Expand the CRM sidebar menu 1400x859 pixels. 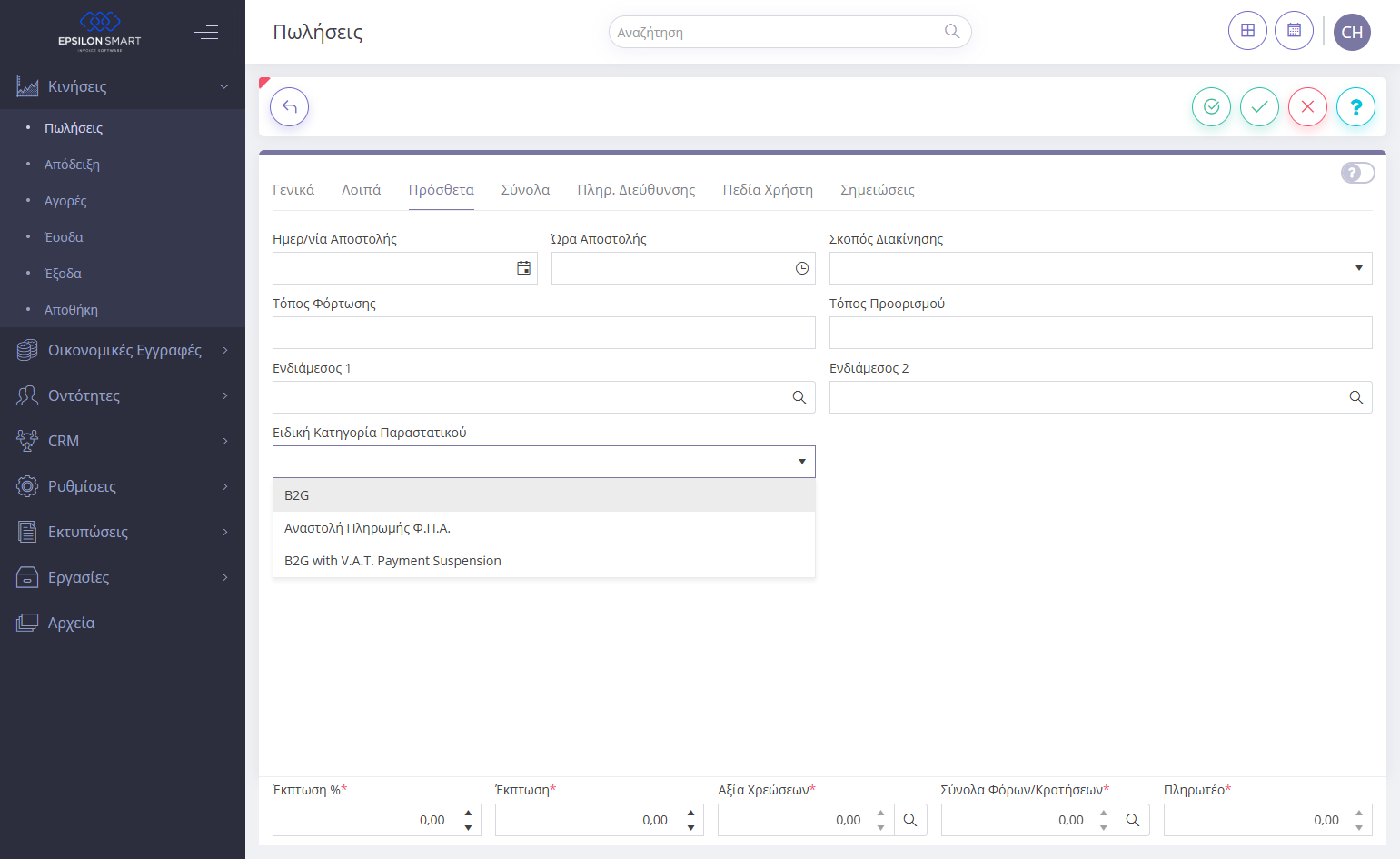click(x=123, y=441)
